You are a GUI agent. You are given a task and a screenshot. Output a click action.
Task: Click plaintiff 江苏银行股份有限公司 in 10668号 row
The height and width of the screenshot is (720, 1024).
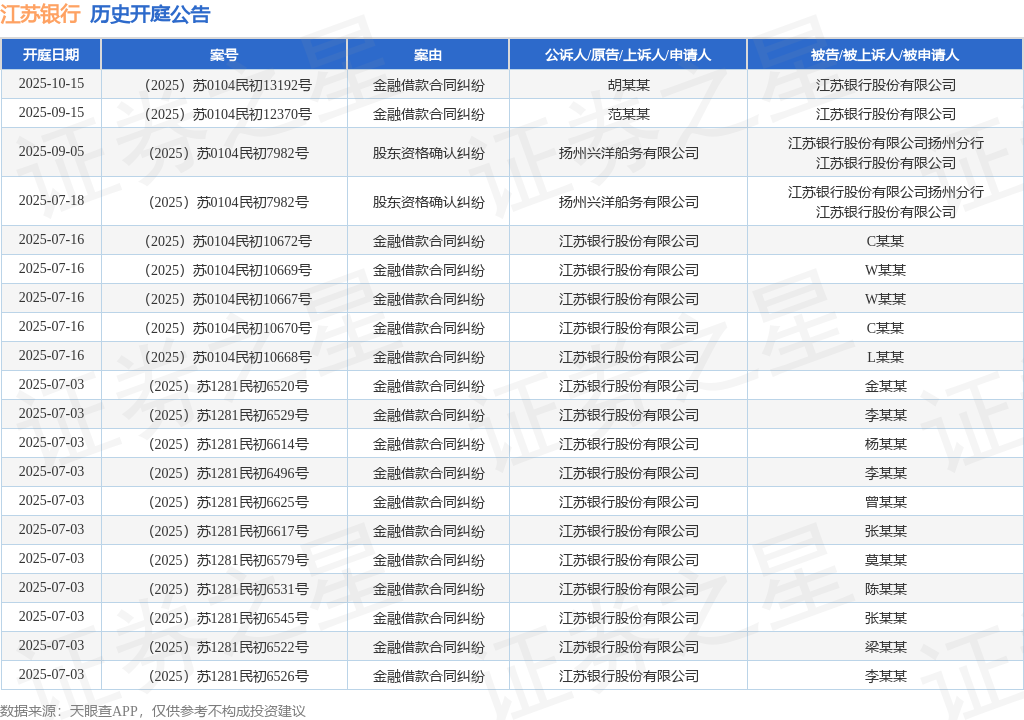point(628,357)
